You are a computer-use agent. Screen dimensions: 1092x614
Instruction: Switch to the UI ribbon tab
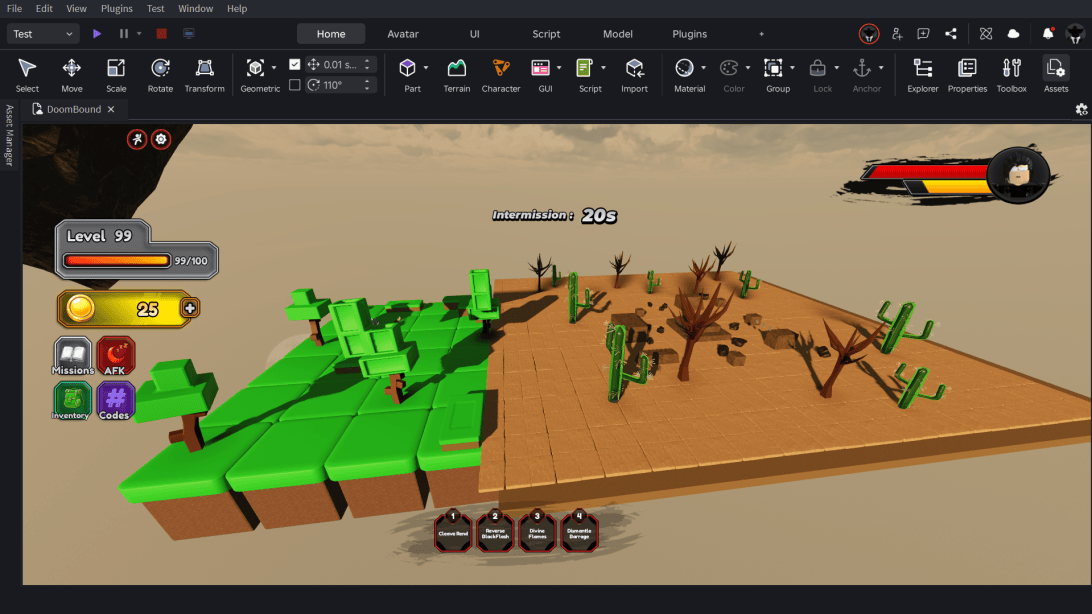coord(474,33)
